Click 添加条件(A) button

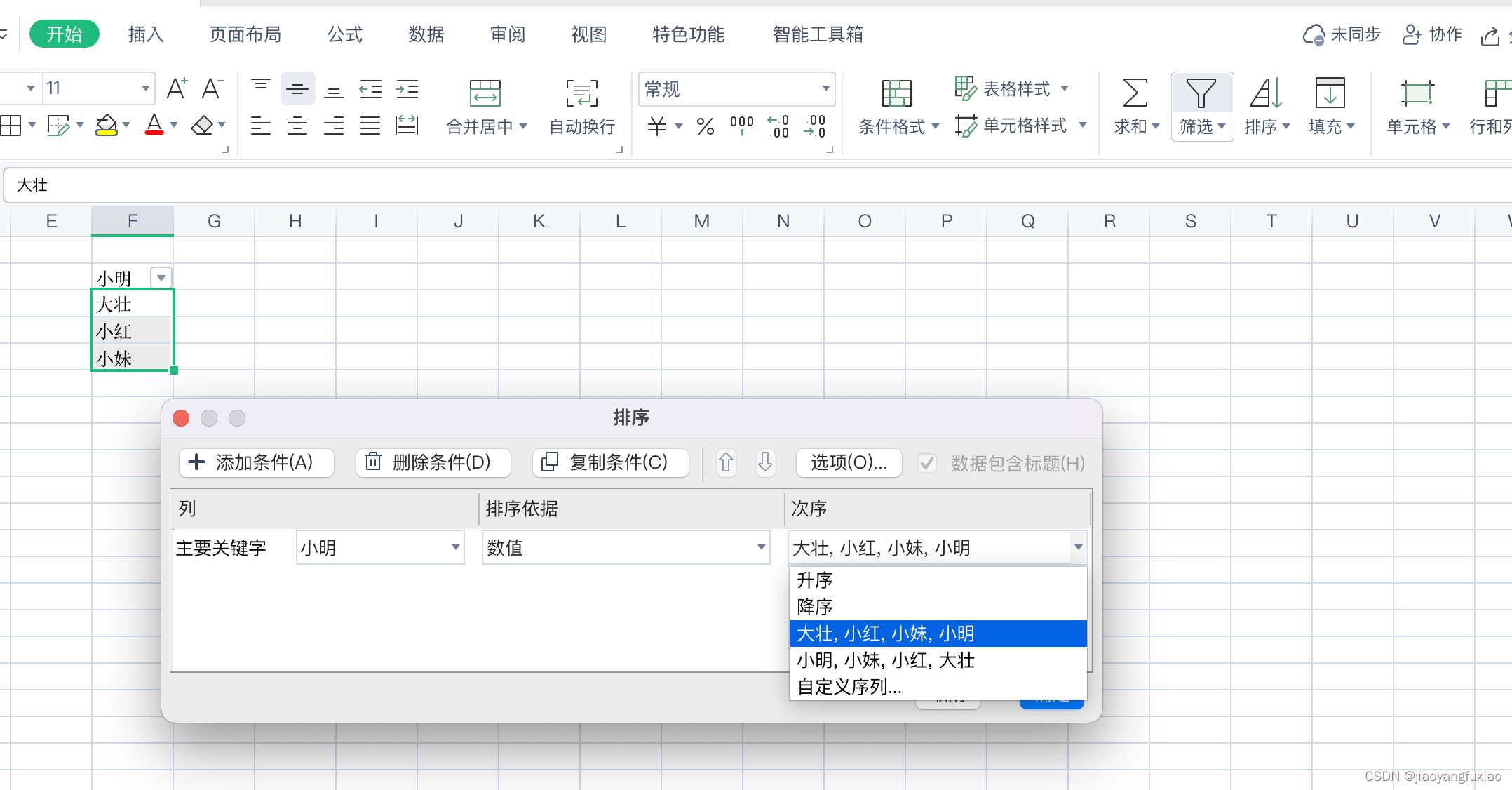257,462
